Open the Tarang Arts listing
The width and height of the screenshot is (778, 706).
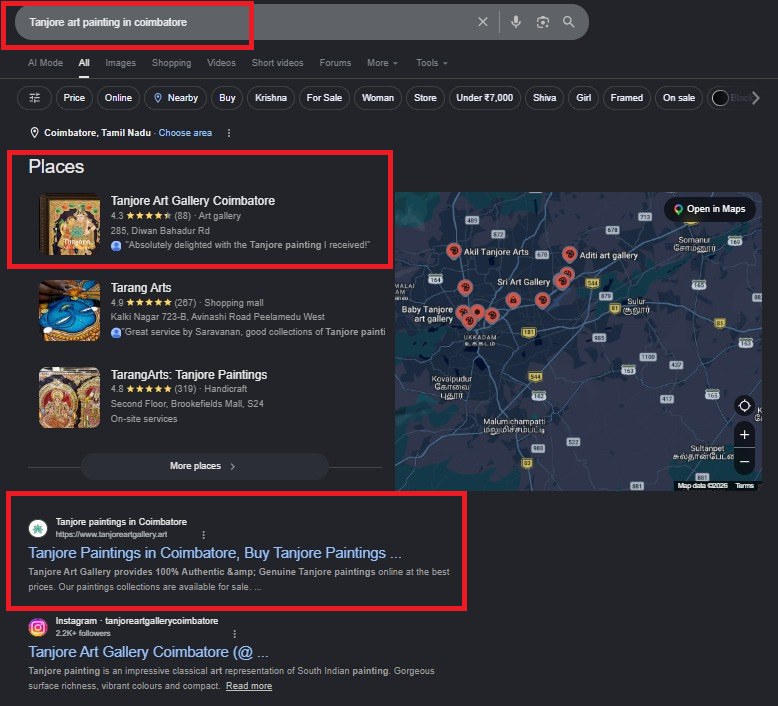click(x=141, y=288)
